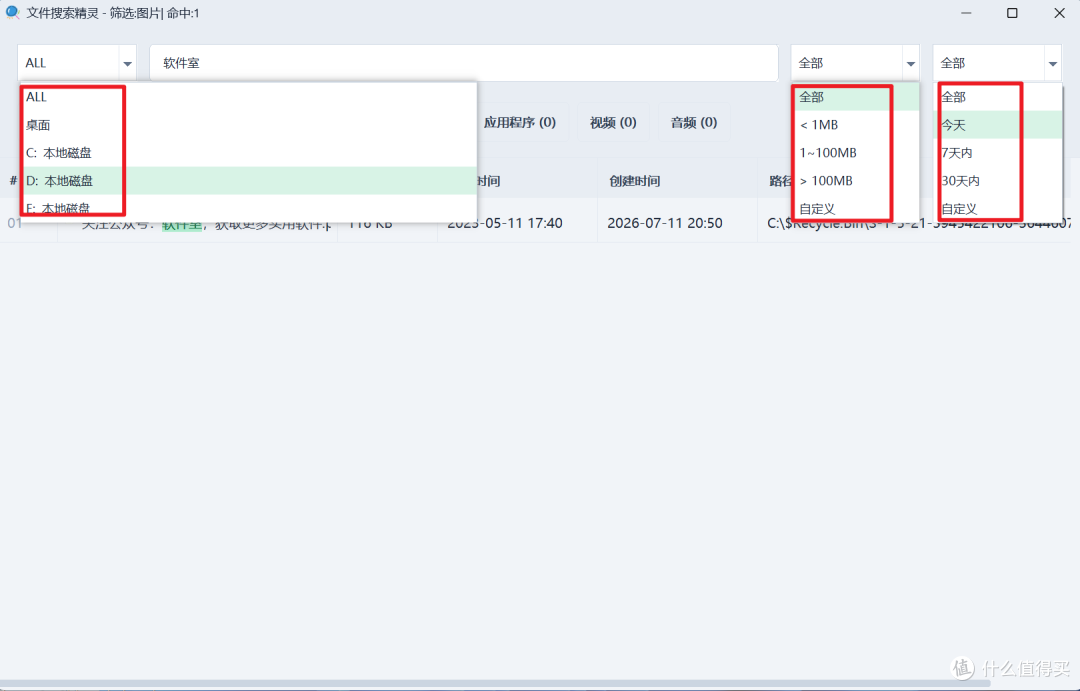Open the ALL drive selector combo box
1080x691 pixels.
coord(76,63)
